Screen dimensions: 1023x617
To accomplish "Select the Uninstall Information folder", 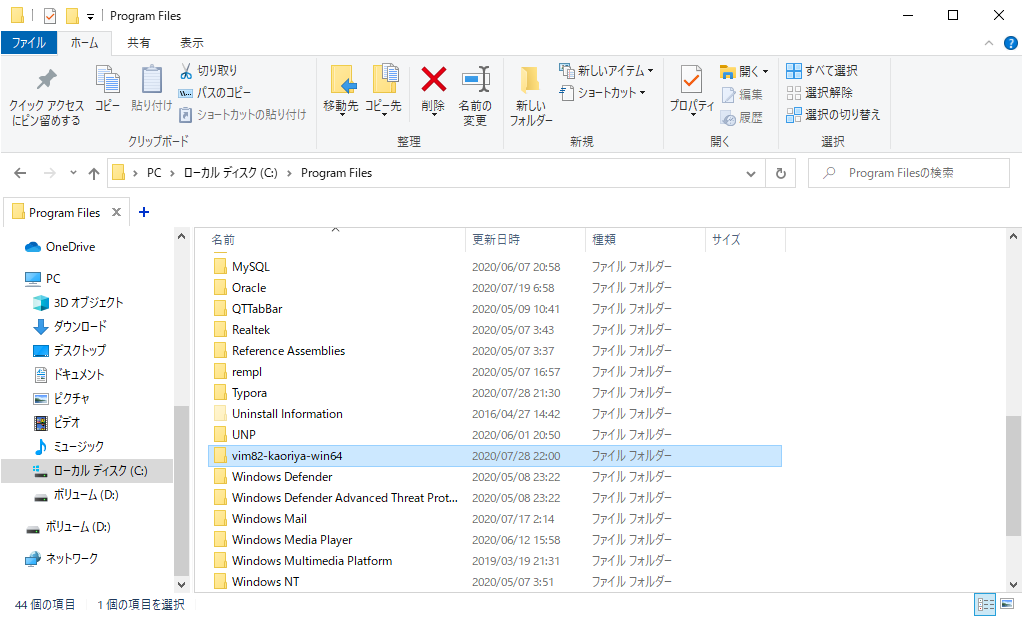I will pos(495,414).
